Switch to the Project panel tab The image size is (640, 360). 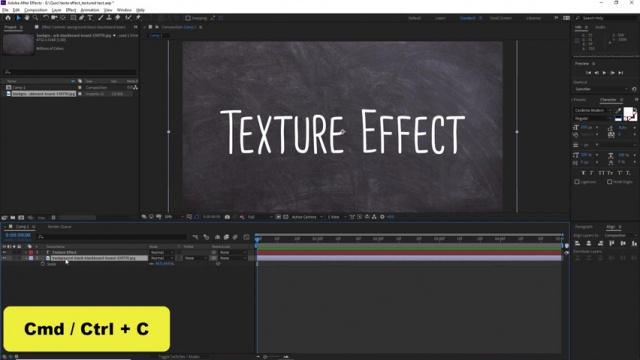coord(11,27)
